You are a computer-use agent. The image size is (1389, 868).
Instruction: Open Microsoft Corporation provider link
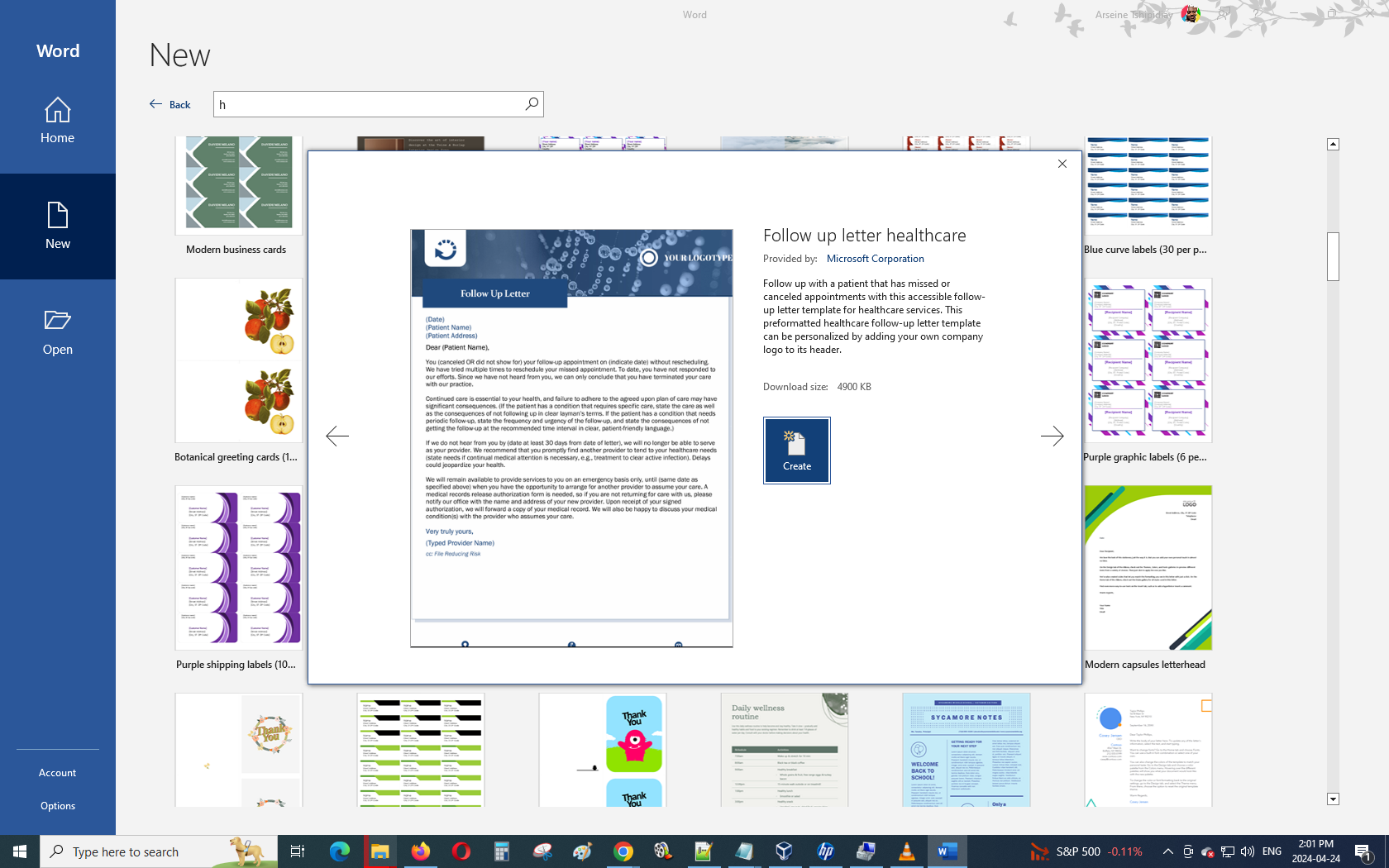pos(875,259)
